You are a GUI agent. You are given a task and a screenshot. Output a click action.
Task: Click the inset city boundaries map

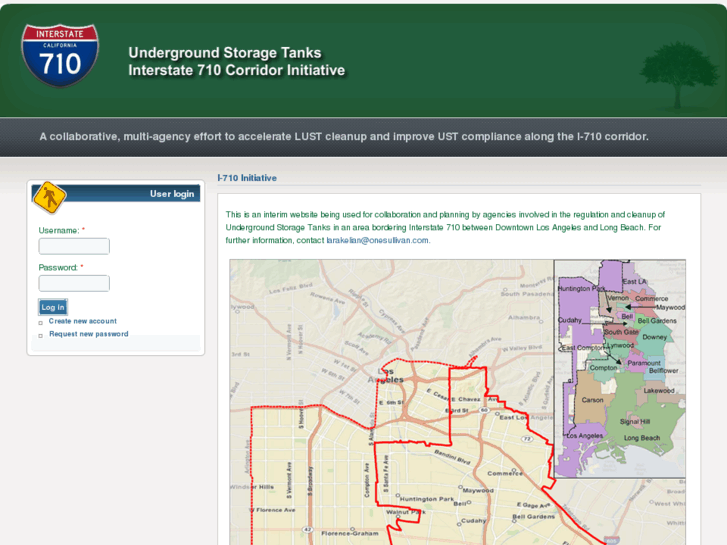[620, 369]
